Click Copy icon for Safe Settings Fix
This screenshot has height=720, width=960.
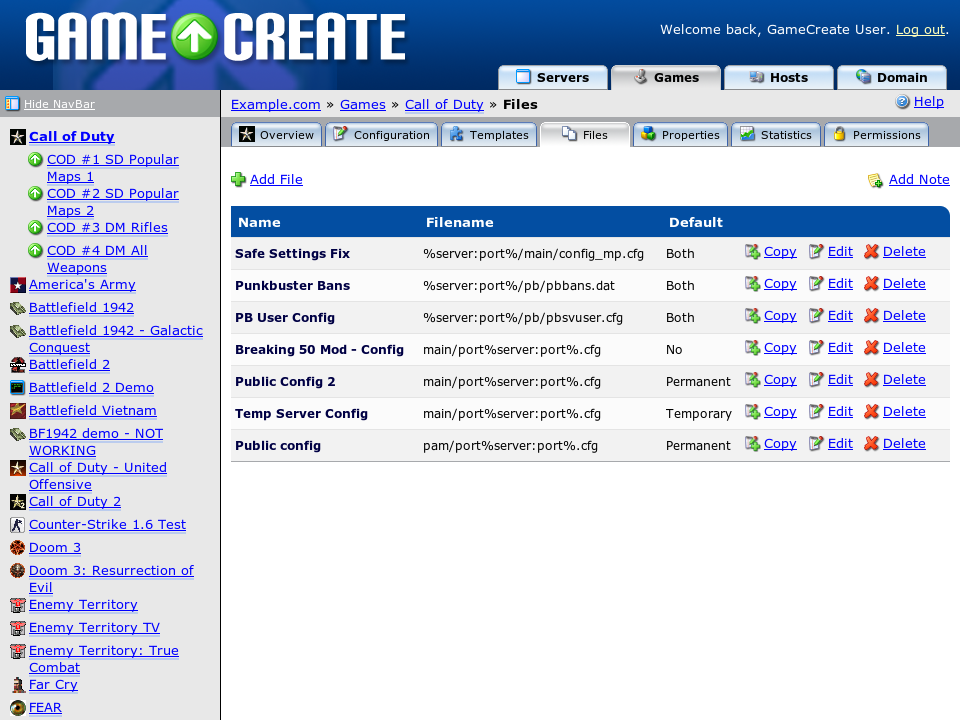coord(752,252)
